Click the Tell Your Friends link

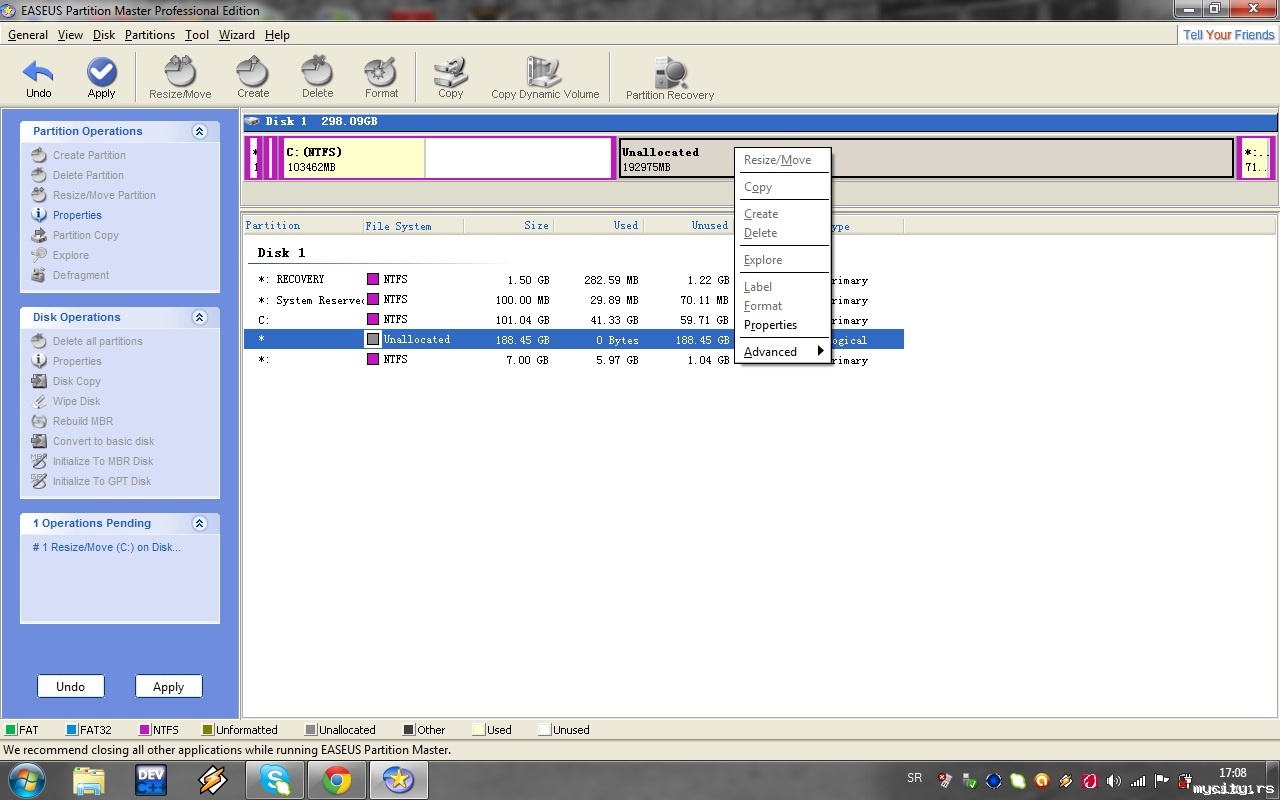(x=1228, y=35)
